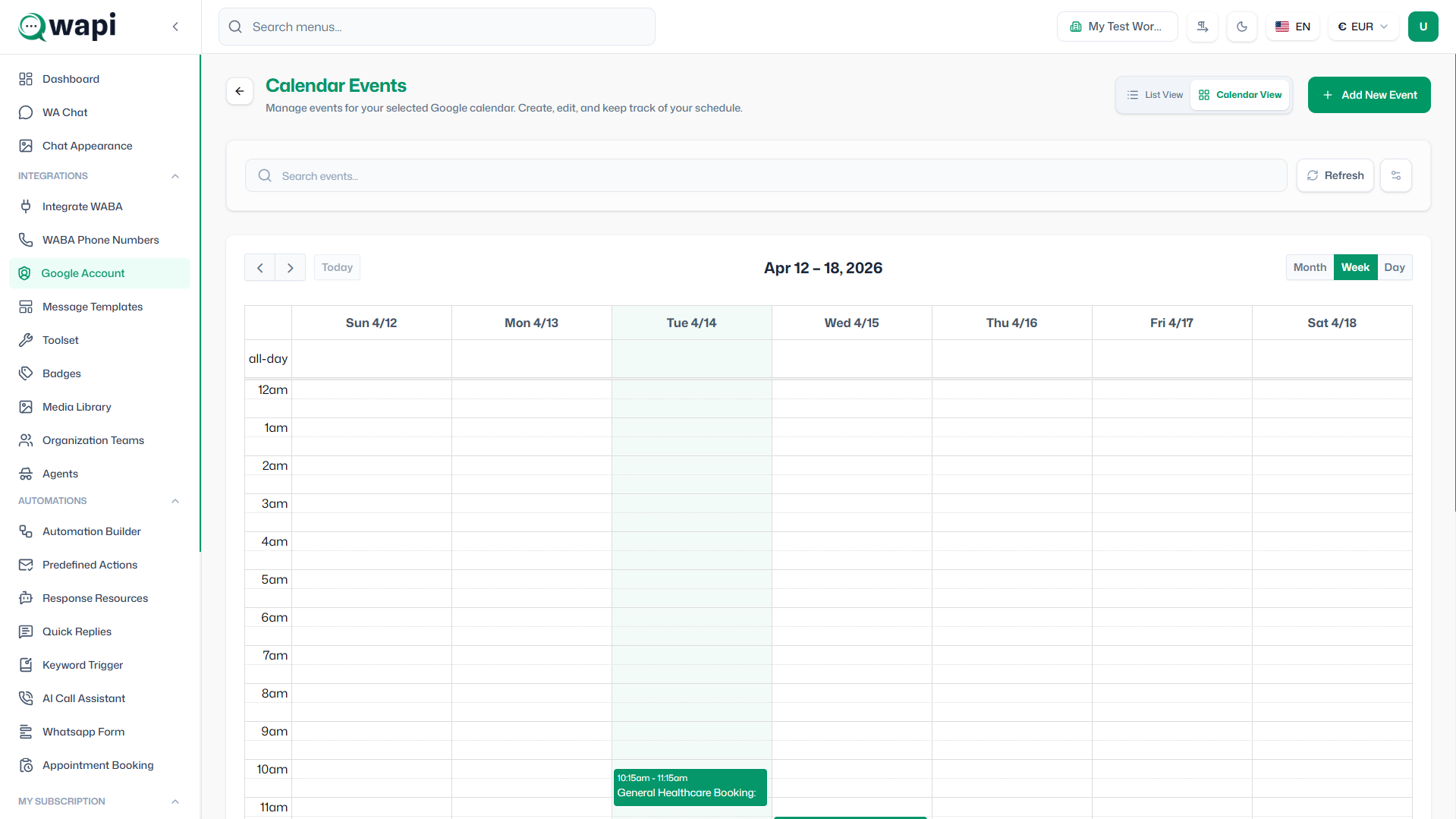Click the Predefined Actions icon

point(26,565)
